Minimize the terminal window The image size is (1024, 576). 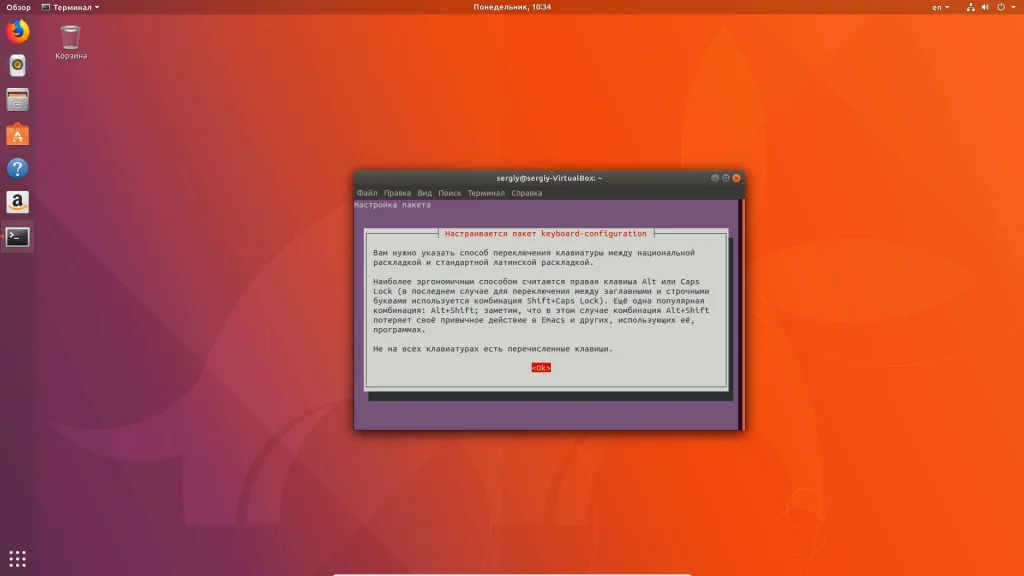[x=714, y=178]
